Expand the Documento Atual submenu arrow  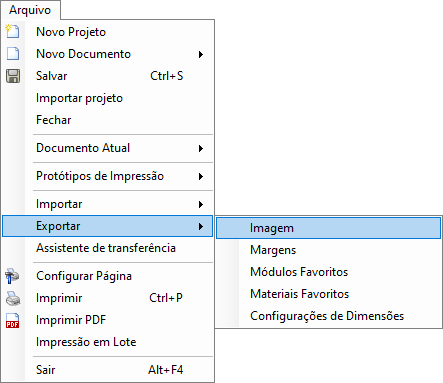(x=201, y=148)
